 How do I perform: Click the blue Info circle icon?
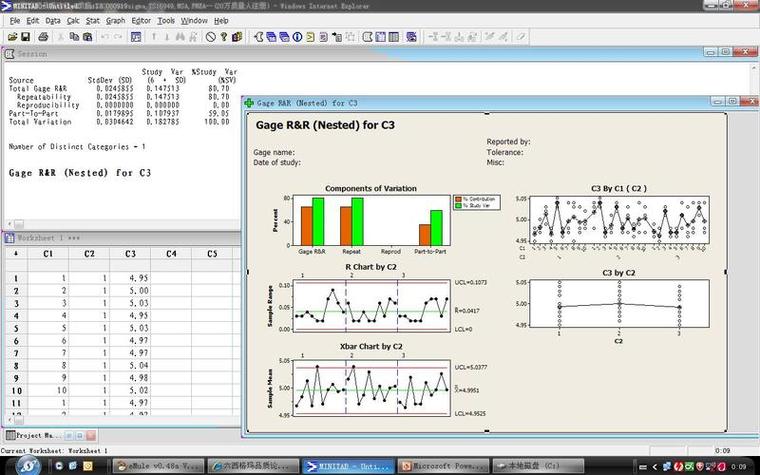click(297, 37)
